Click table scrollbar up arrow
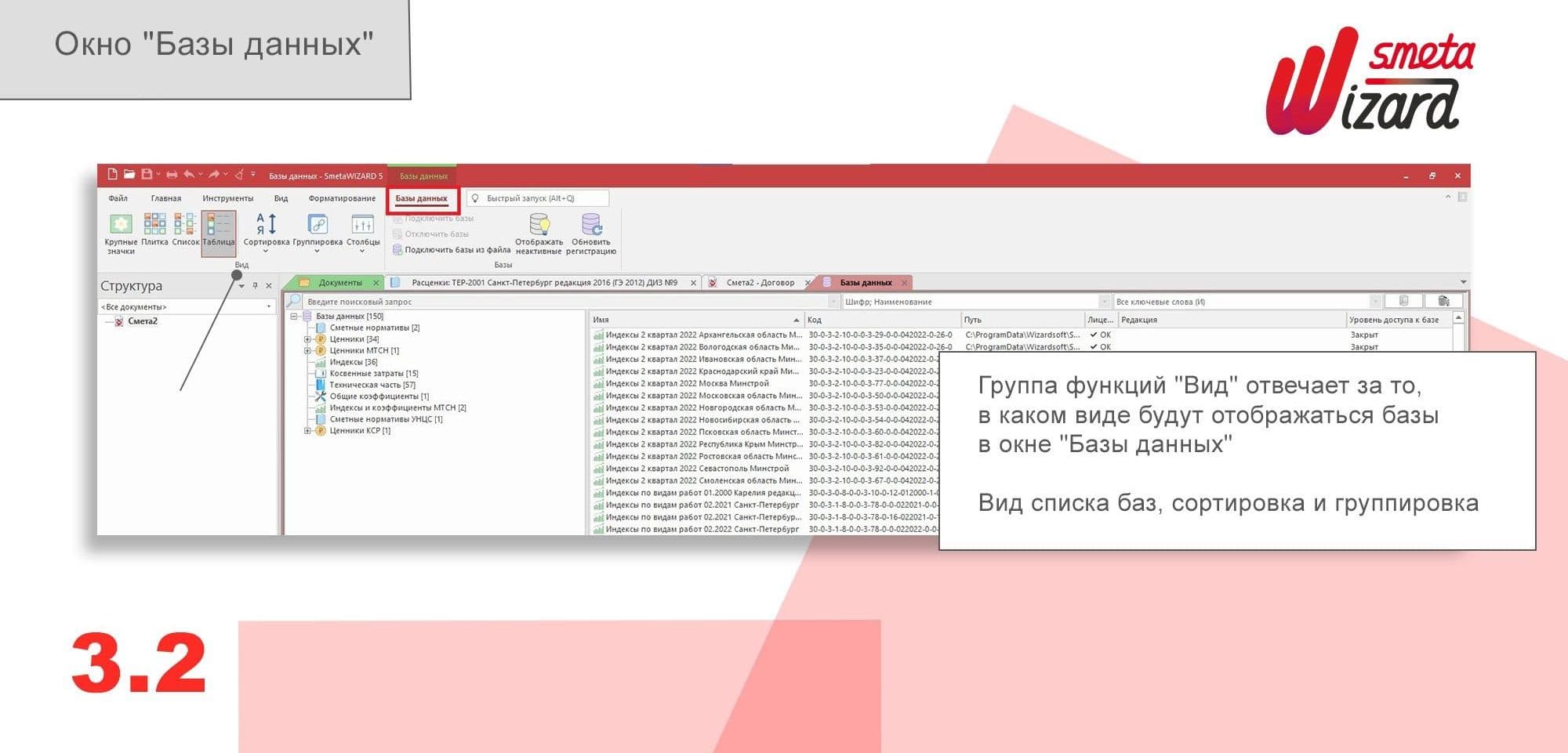The height and width of the screenshot is (753, 1568). pos(1458,317)
